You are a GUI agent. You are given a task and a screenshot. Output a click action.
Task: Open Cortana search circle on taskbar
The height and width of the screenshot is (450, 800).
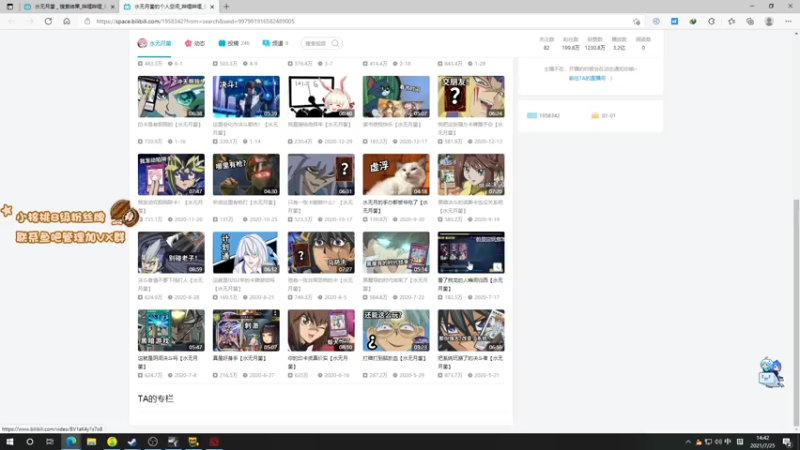click(30, 442)
